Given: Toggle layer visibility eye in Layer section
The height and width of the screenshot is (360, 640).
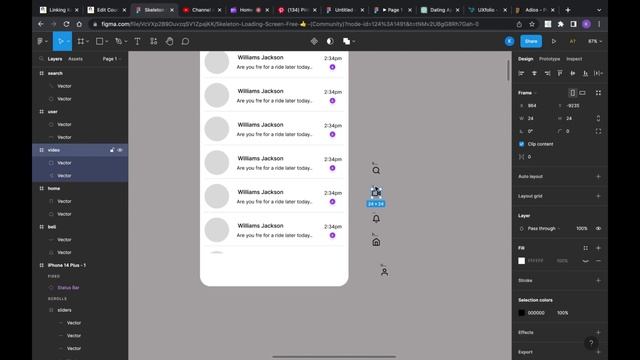Looking at the screenshot, I should pyautogui.click(x=598, y=229).
